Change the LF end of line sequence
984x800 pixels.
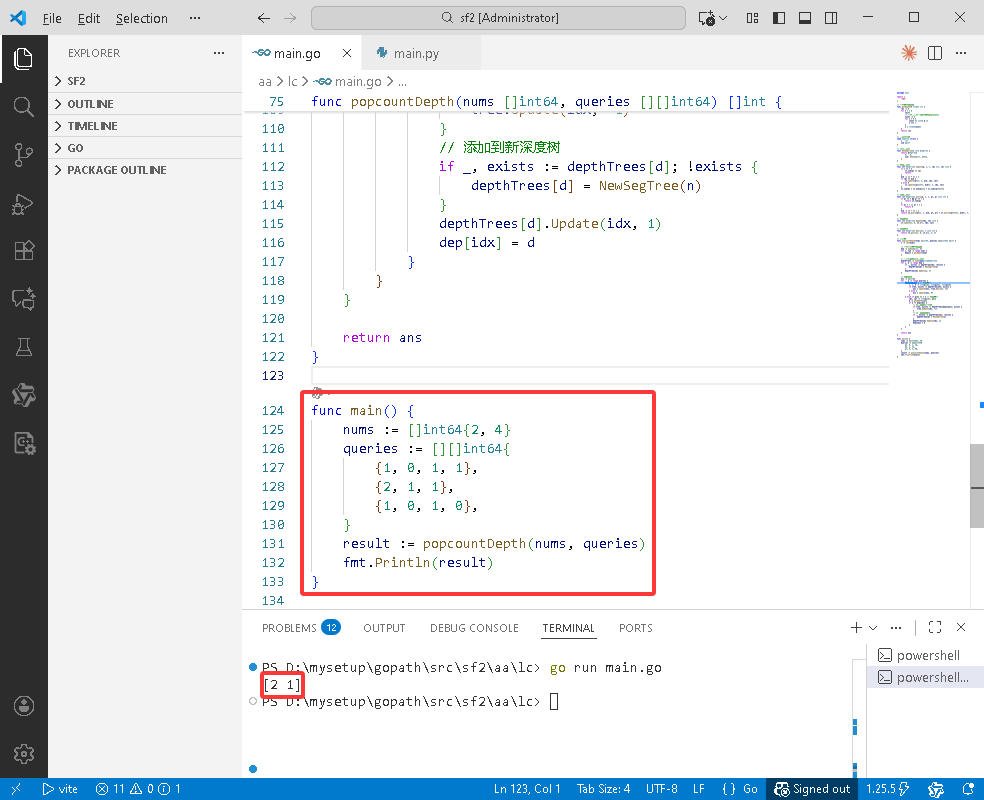coord(699,789)
